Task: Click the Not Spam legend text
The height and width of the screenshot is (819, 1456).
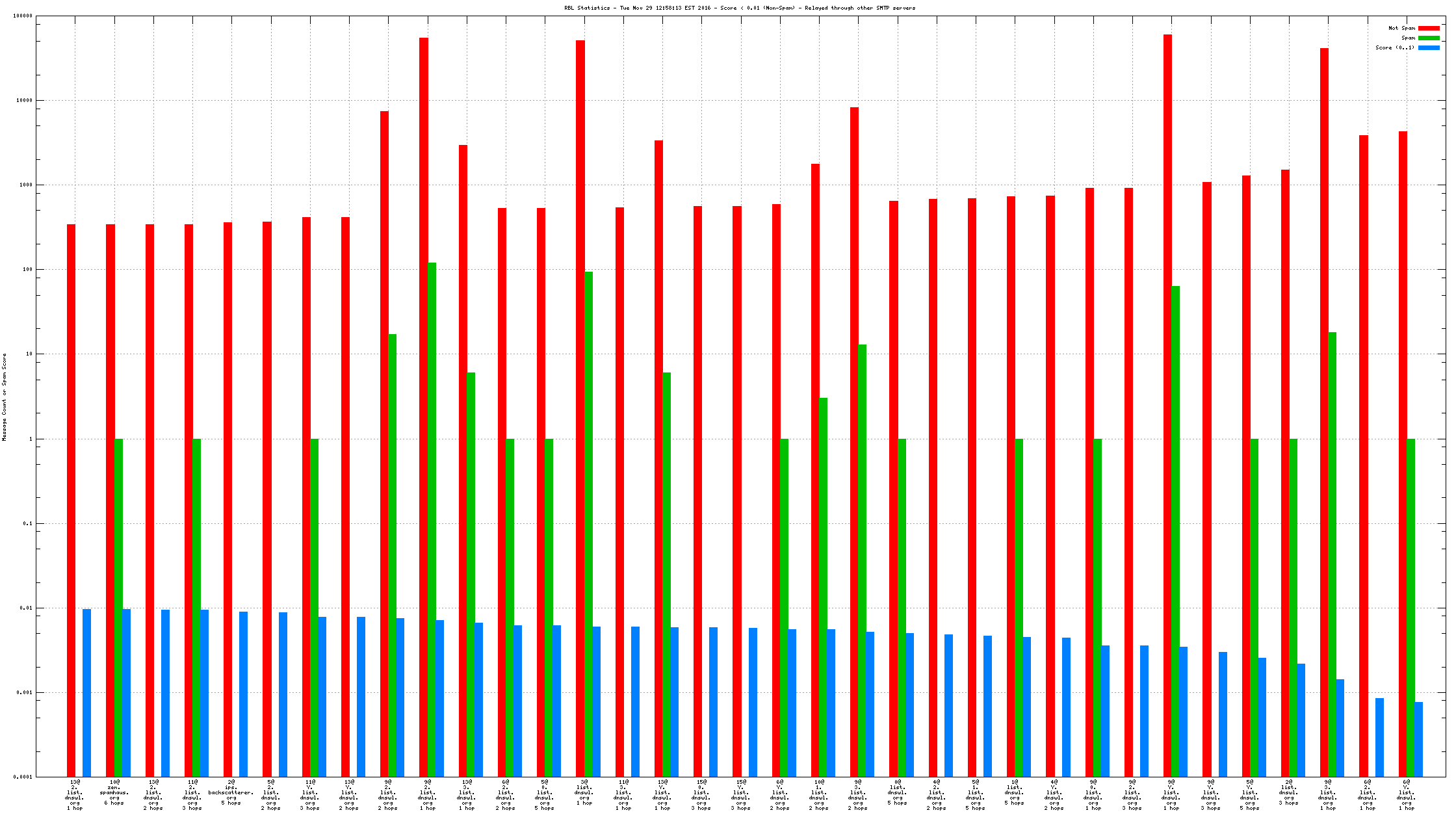Action: point(1401,28)
